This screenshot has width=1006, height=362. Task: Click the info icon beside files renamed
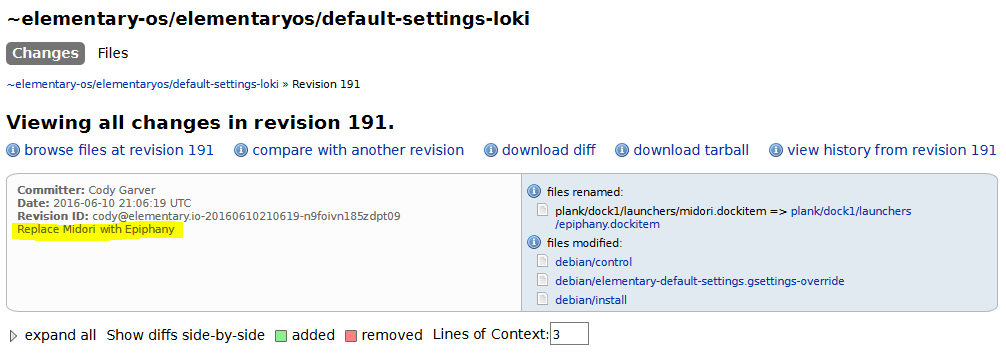tap(534, 191)
